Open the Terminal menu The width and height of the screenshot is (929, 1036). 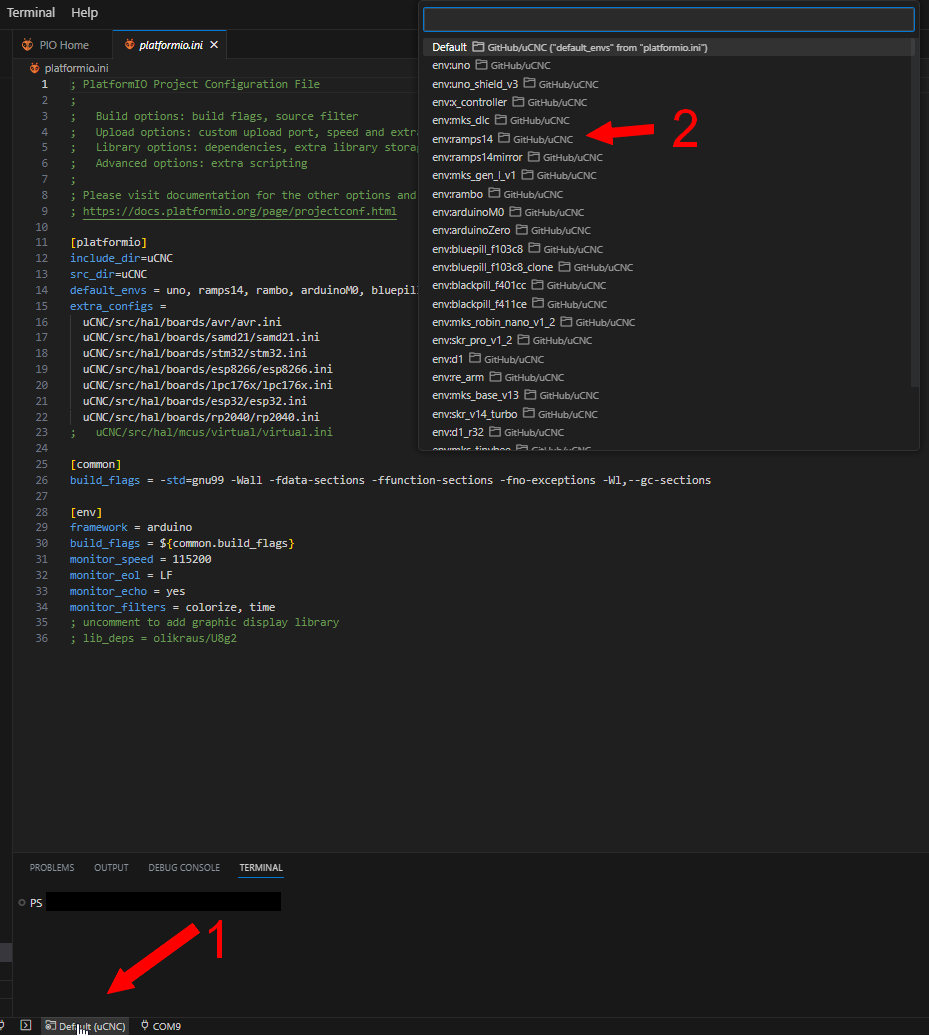(30, 12)
